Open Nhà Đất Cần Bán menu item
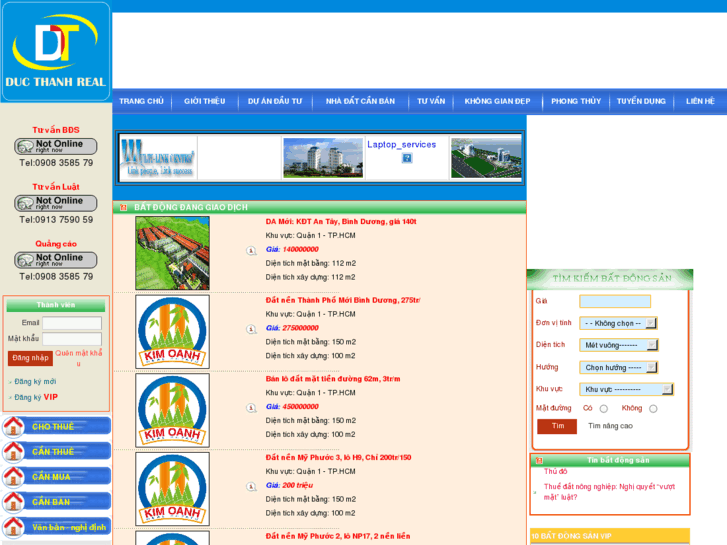Viewport: 727px width, 545px height. [x=360, y=101]
